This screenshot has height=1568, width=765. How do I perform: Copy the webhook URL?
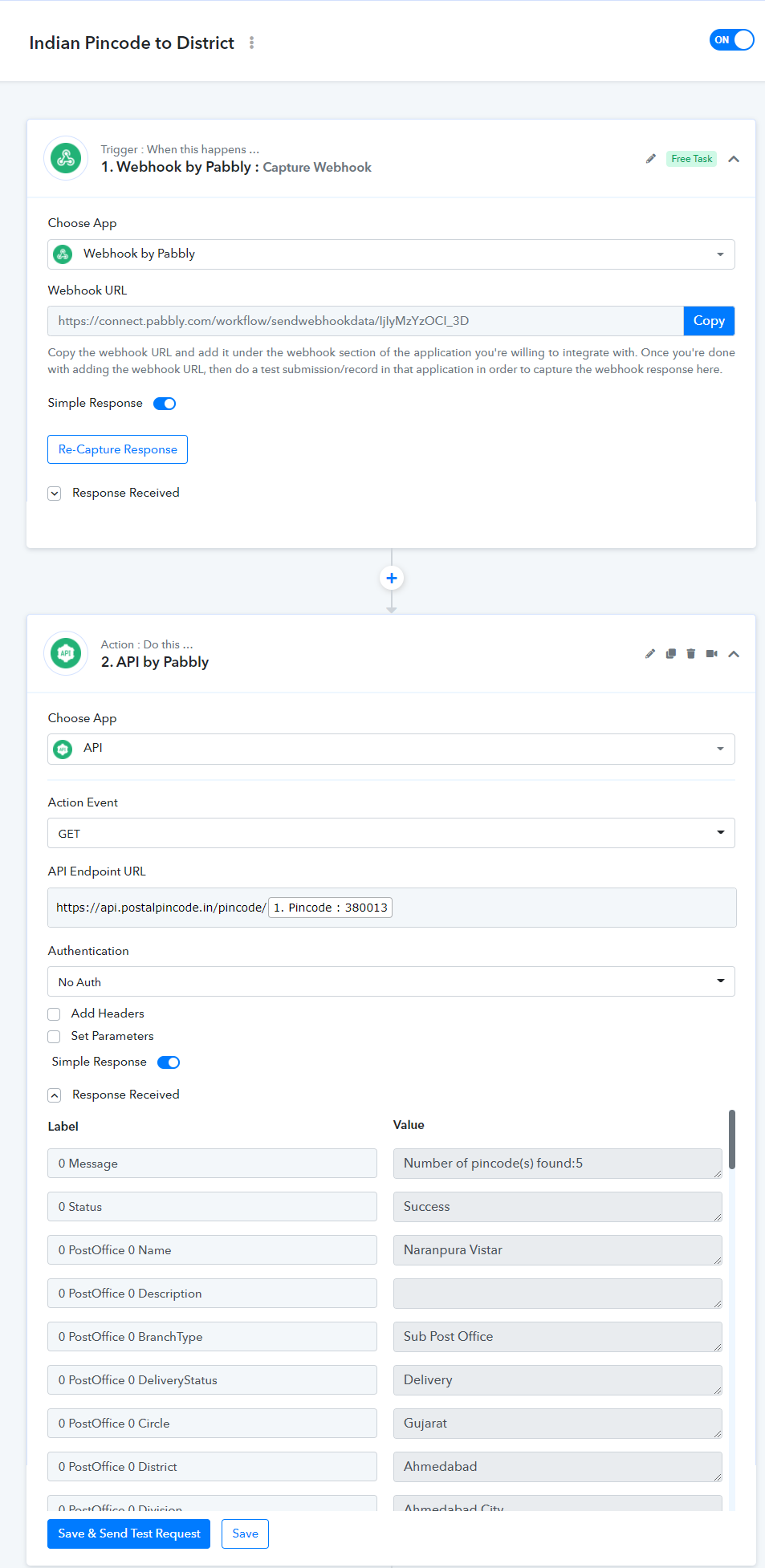tap(709, 321)
